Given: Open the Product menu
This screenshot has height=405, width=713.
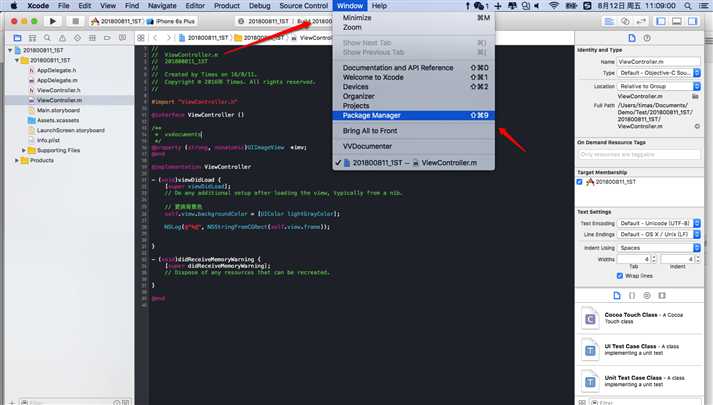Looking at the screenshot, I should (226, 6).
